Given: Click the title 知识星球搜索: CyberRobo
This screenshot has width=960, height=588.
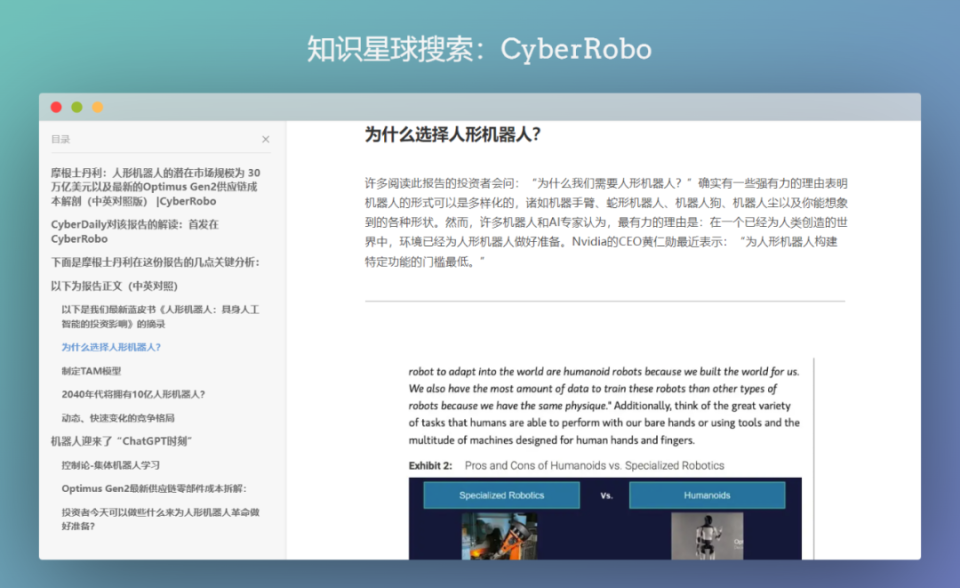Looking at the screenshot, I should pyautogui.click(x=479, y=49).
